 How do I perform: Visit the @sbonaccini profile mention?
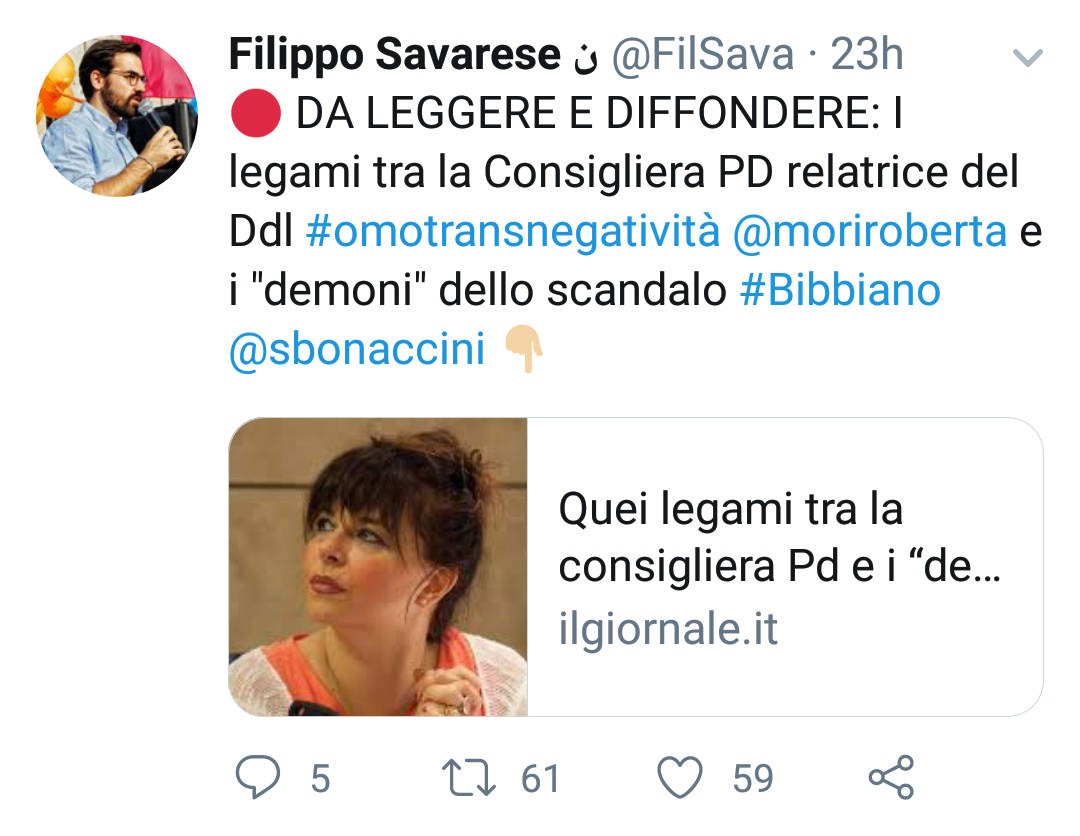tap(357, 348)
